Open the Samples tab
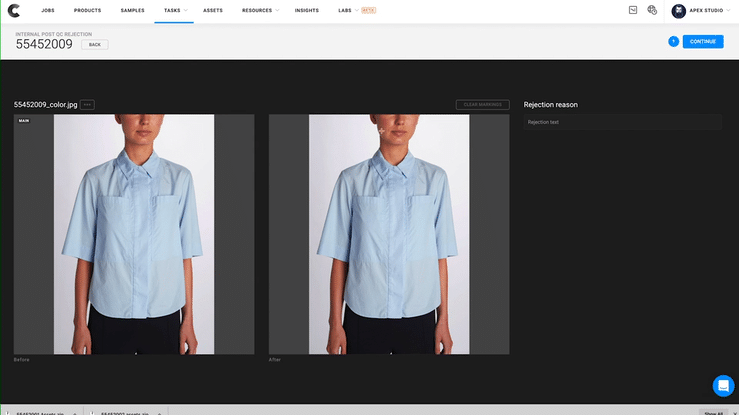 [132, 10]
